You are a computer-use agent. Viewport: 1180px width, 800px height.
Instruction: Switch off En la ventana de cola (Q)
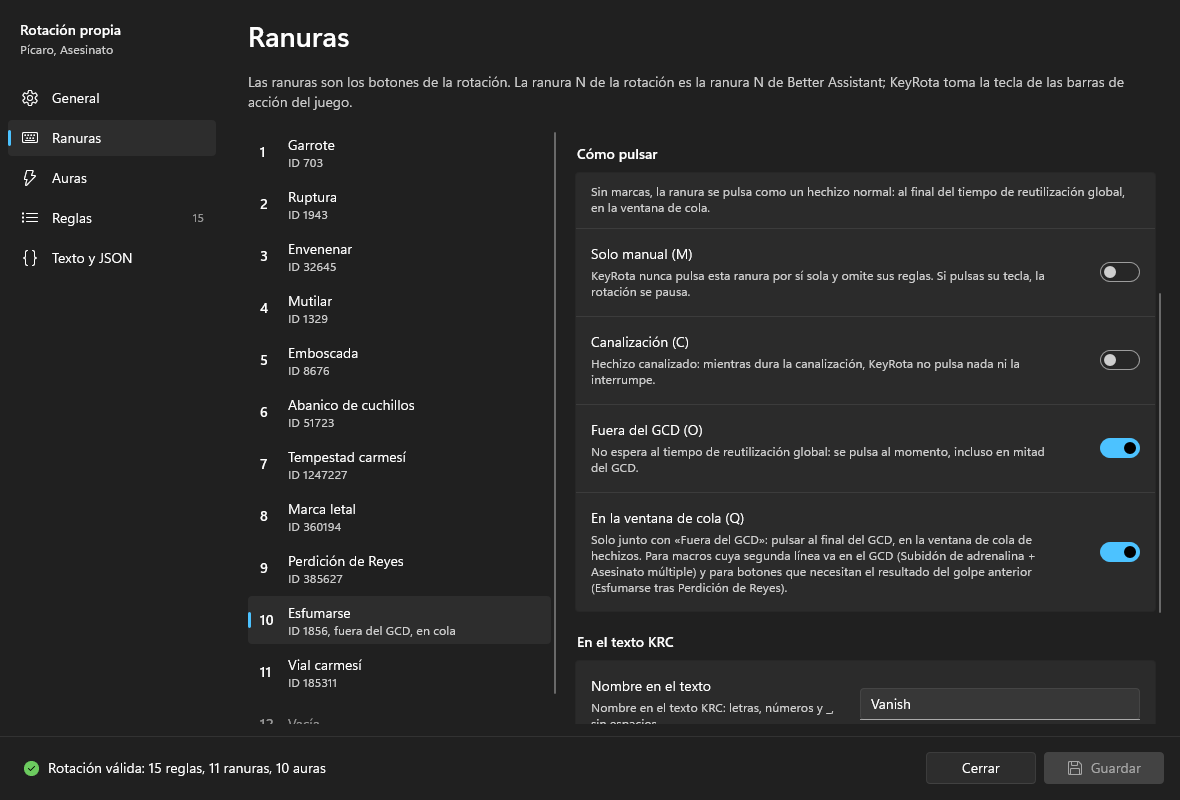(1119, 552)
